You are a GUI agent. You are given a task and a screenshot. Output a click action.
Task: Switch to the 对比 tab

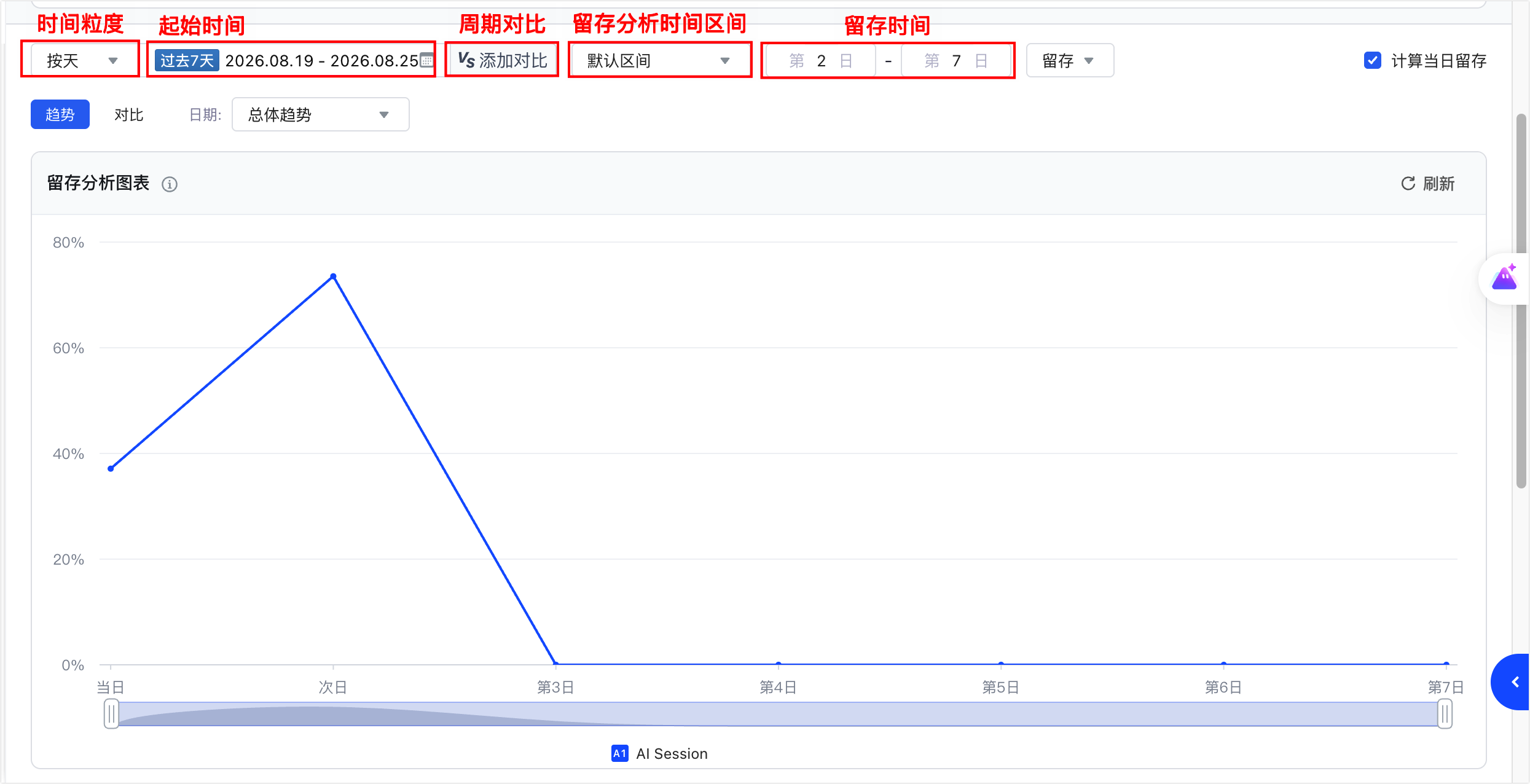pyautogui.click(x=129, y=114)
